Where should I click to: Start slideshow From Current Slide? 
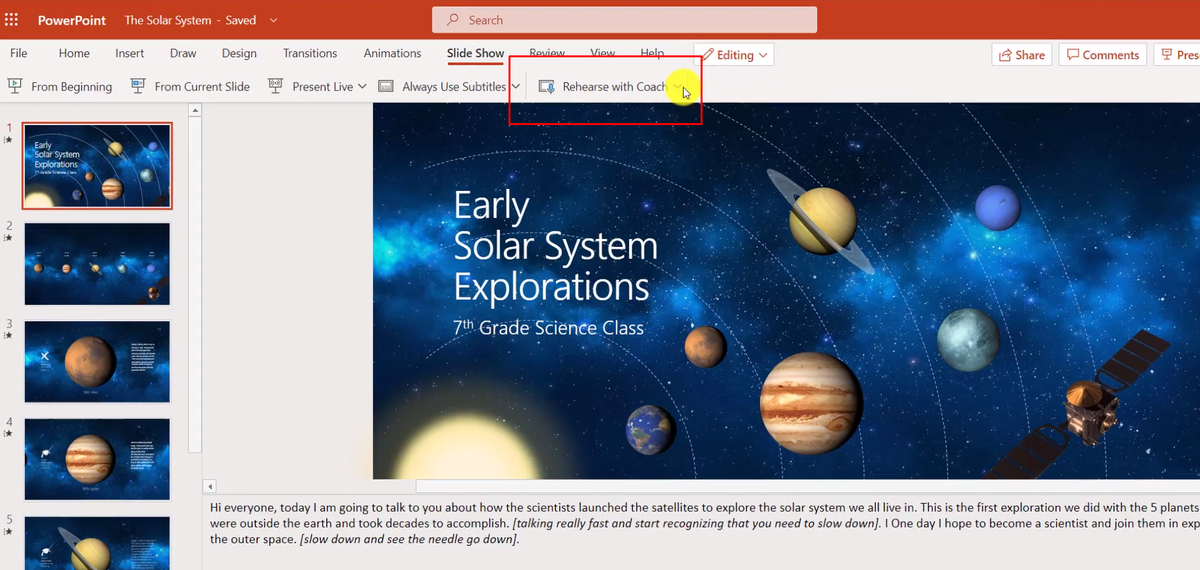[190, 87]
